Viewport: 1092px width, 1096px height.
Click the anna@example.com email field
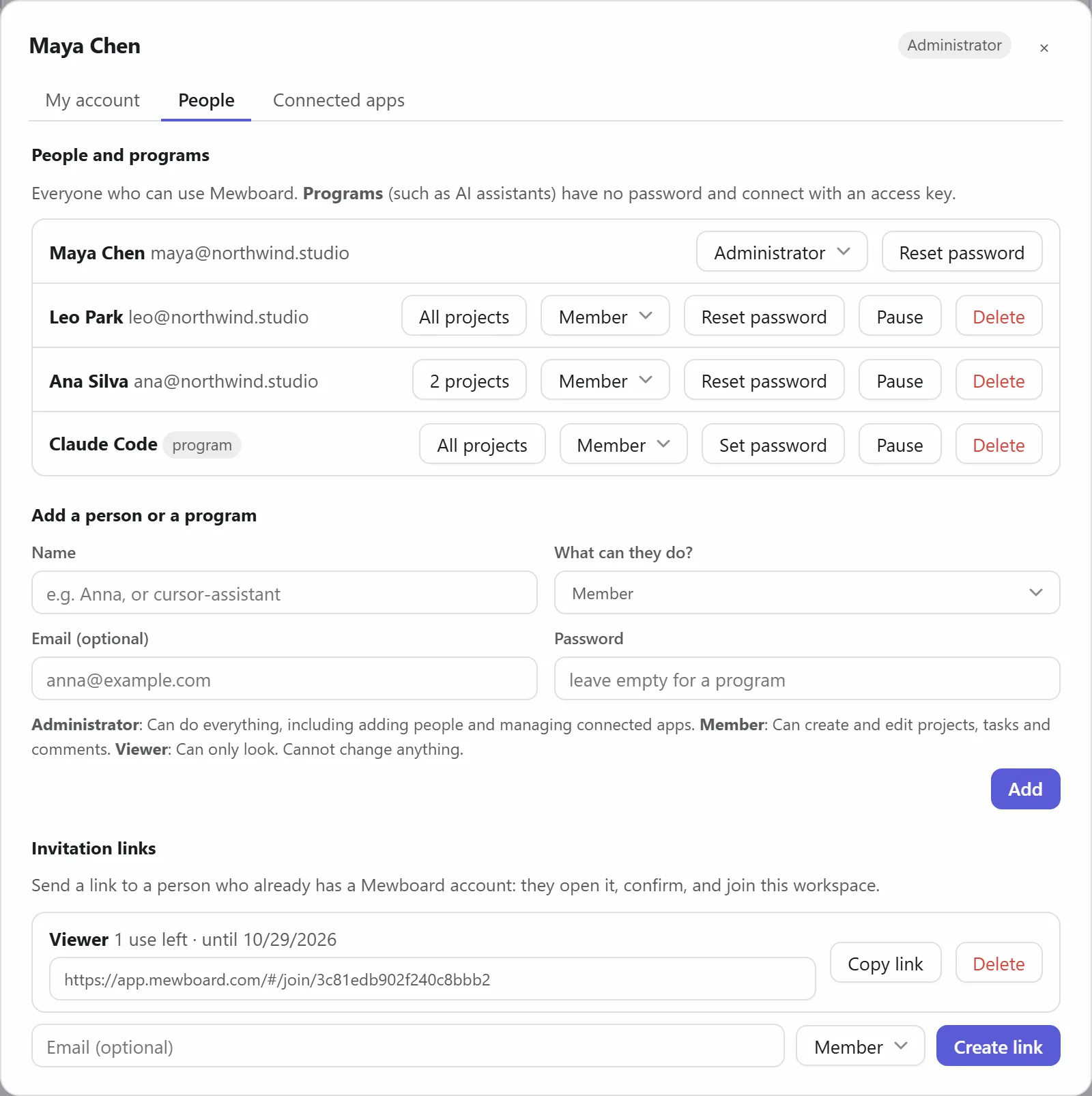pyautogui.click(x=284, y=679)
